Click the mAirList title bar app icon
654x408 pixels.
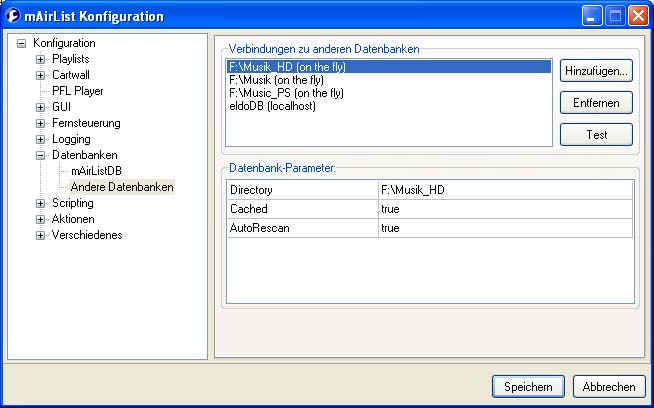(13, 16)
